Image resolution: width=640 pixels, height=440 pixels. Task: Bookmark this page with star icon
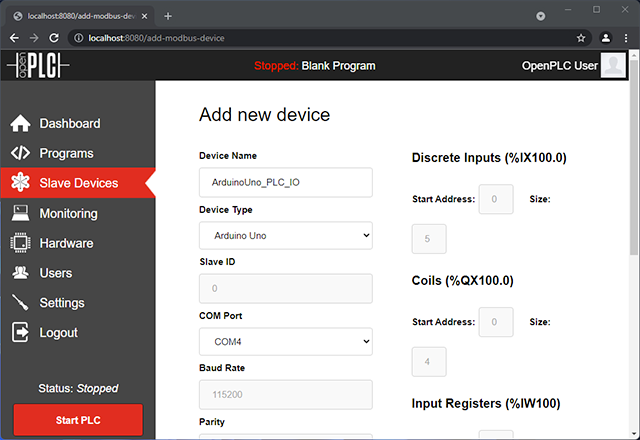[x=581, y=38]
